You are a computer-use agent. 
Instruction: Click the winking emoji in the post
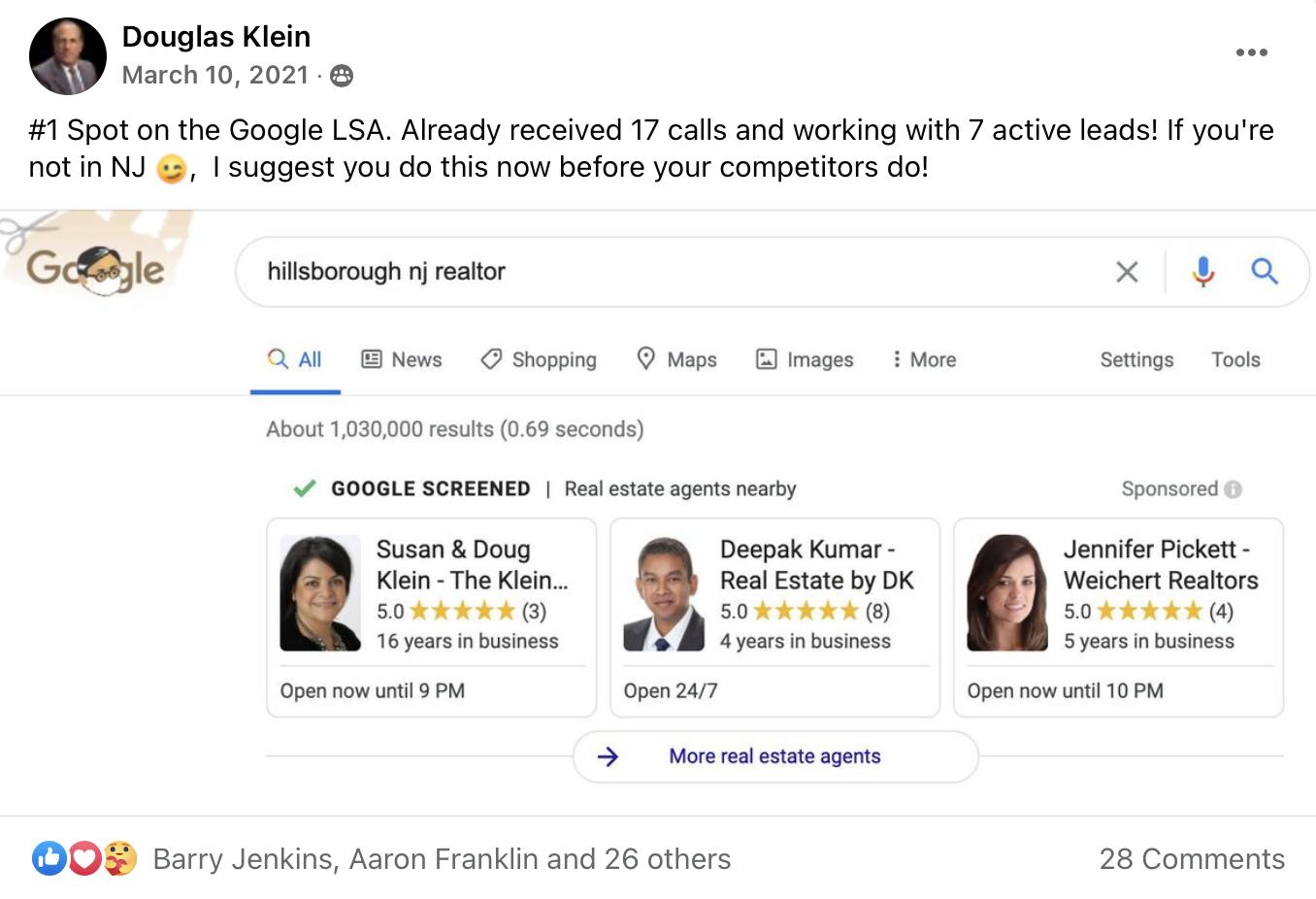coord(172,169)
